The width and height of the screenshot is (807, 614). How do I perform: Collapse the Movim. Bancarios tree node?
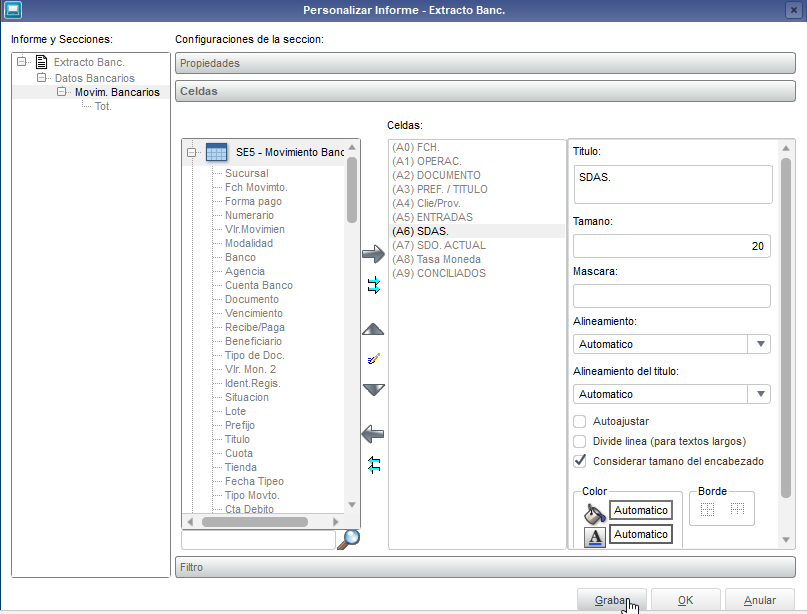(x=61, y=92)
